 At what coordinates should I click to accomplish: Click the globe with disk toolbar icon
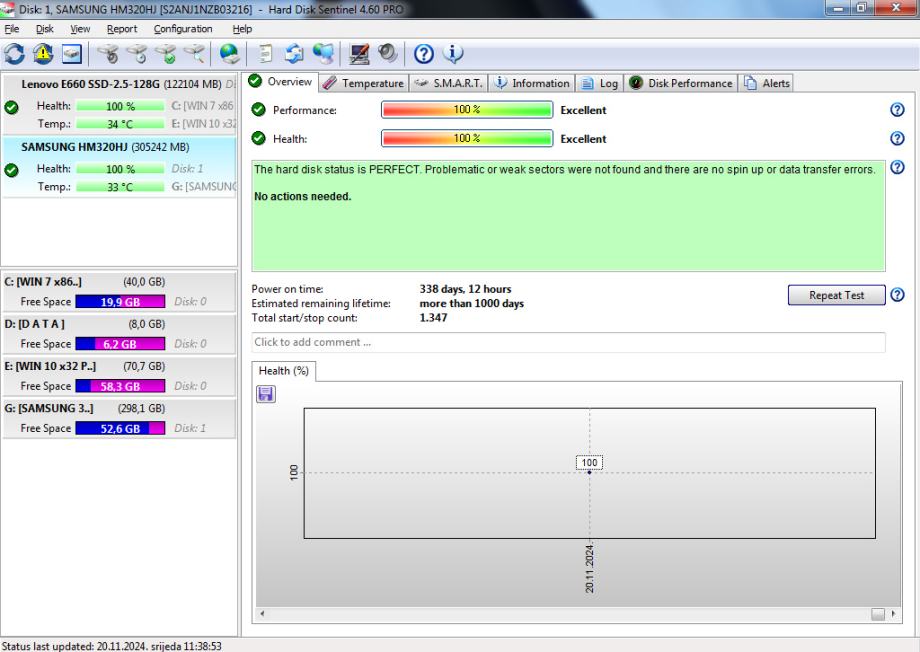(x=229, y=54)
